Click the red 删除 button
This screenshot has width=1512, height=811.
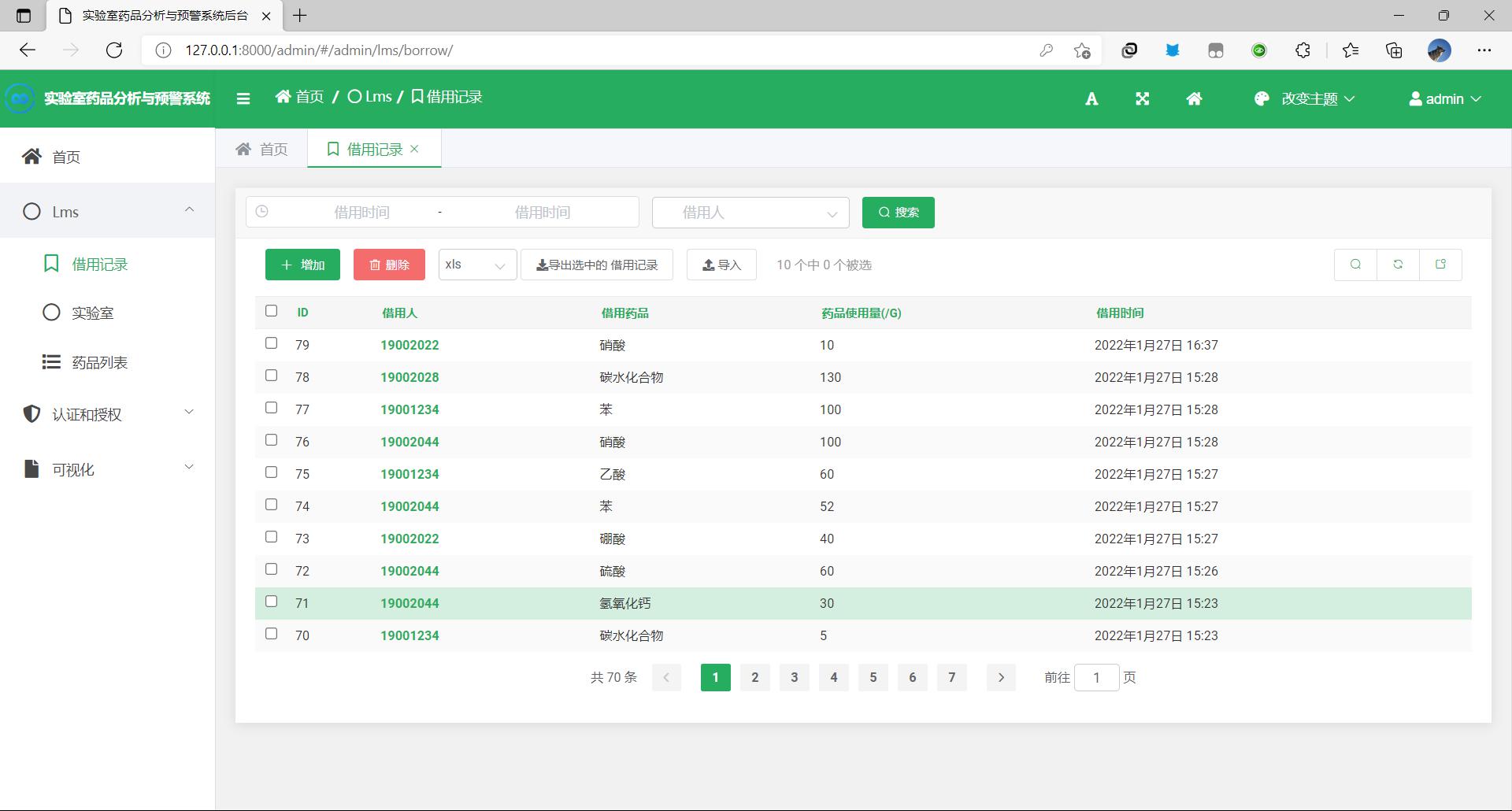tap(389, 265)
